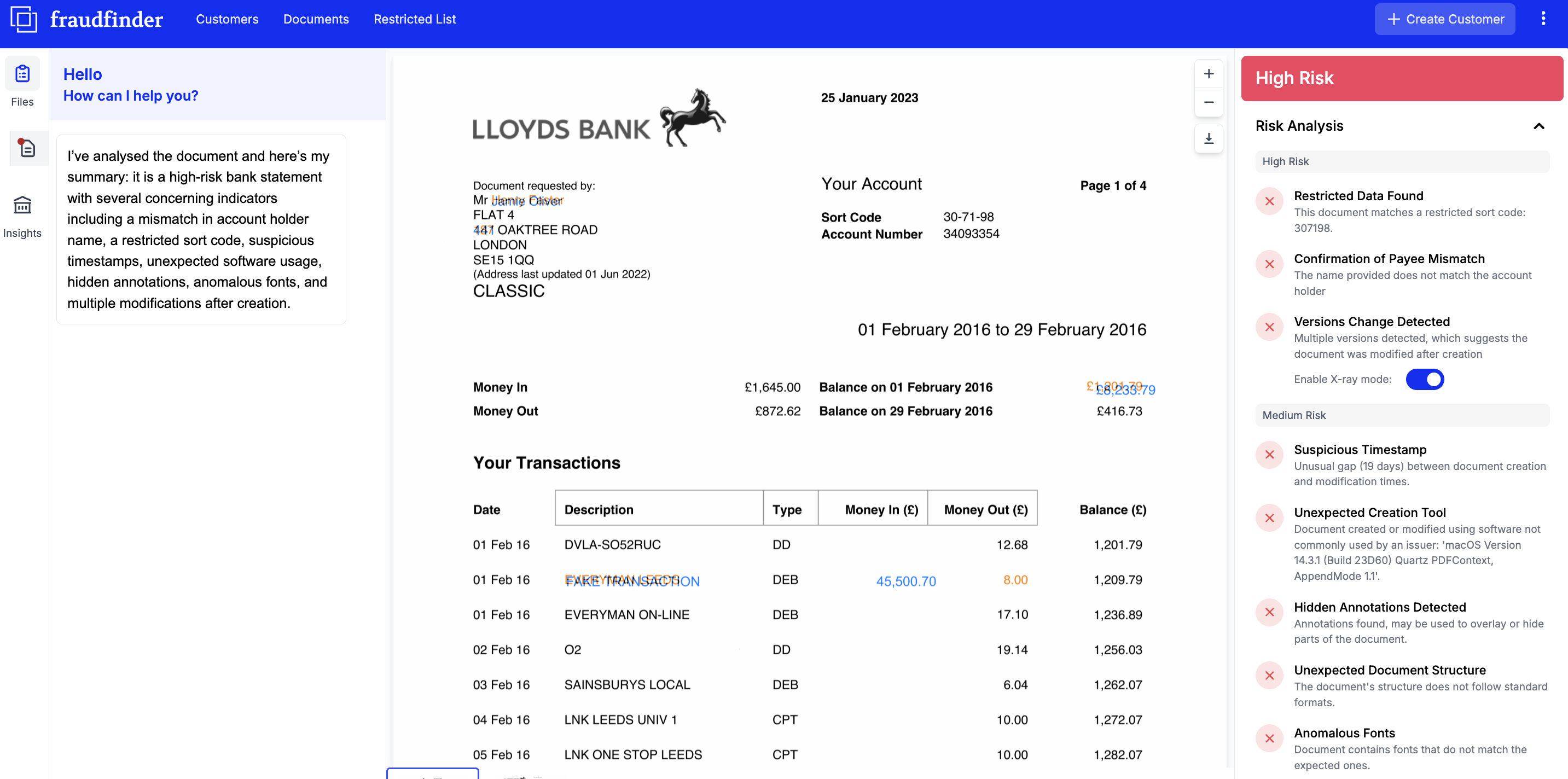
Task: Zoom out of the document view
Action: [1209, 102]
